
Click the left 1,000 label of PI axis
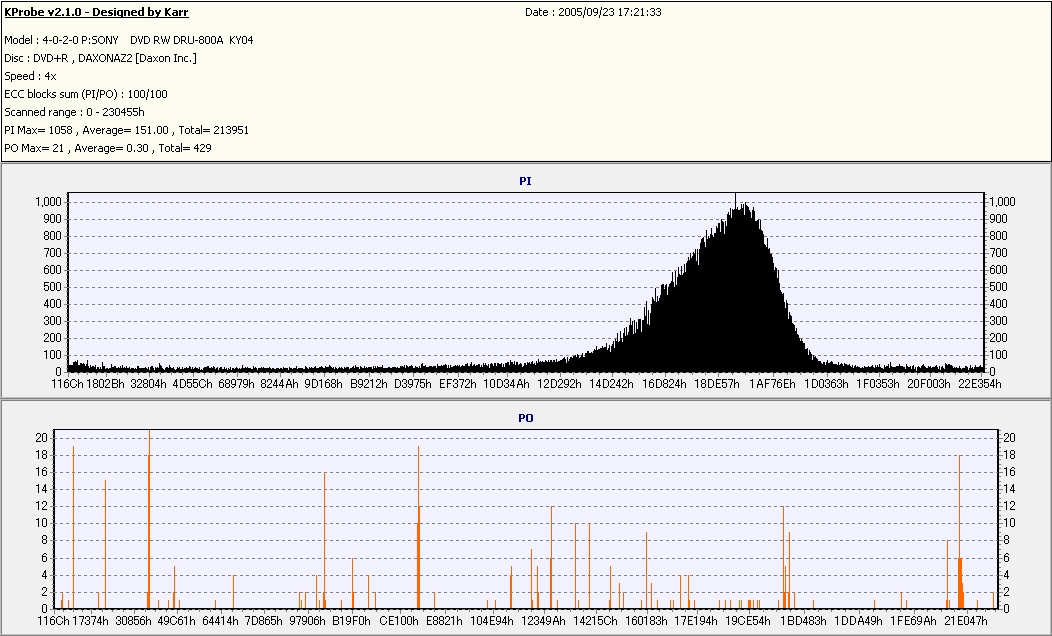pyautogui.click(x=48, y=202)
